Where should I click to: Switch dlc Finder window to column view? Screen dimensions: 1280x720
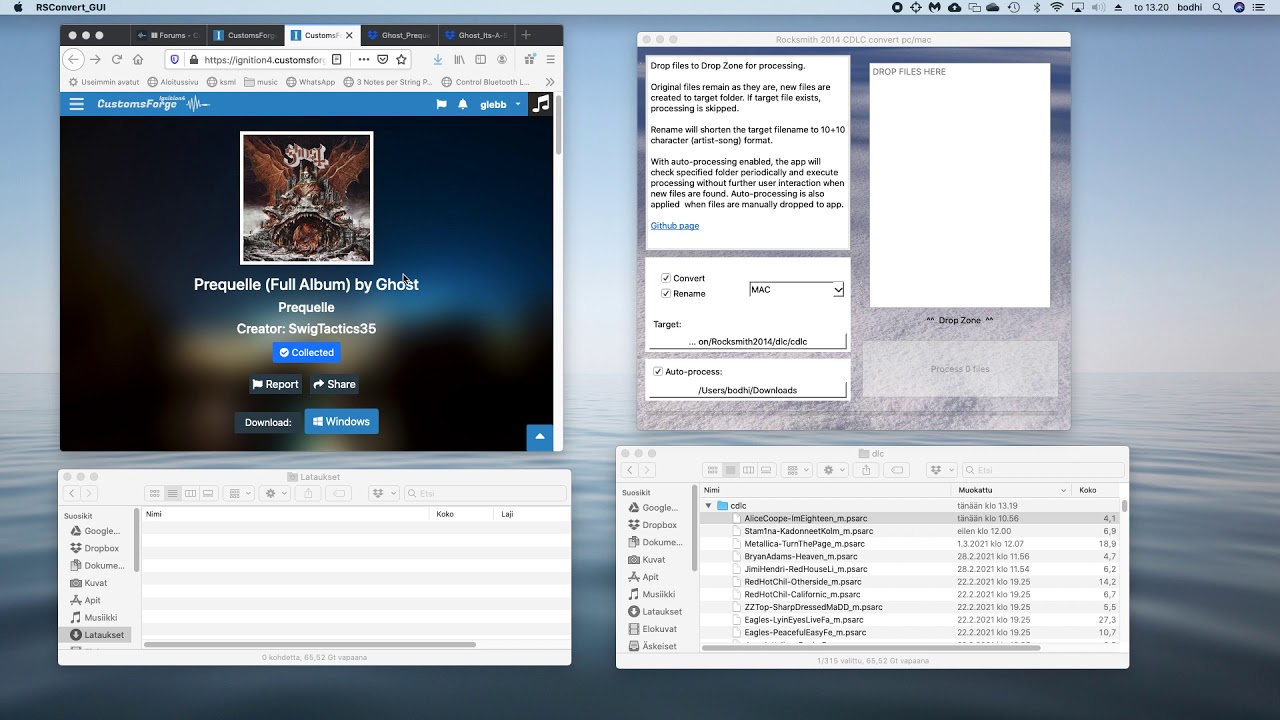(x=749, y=470)
